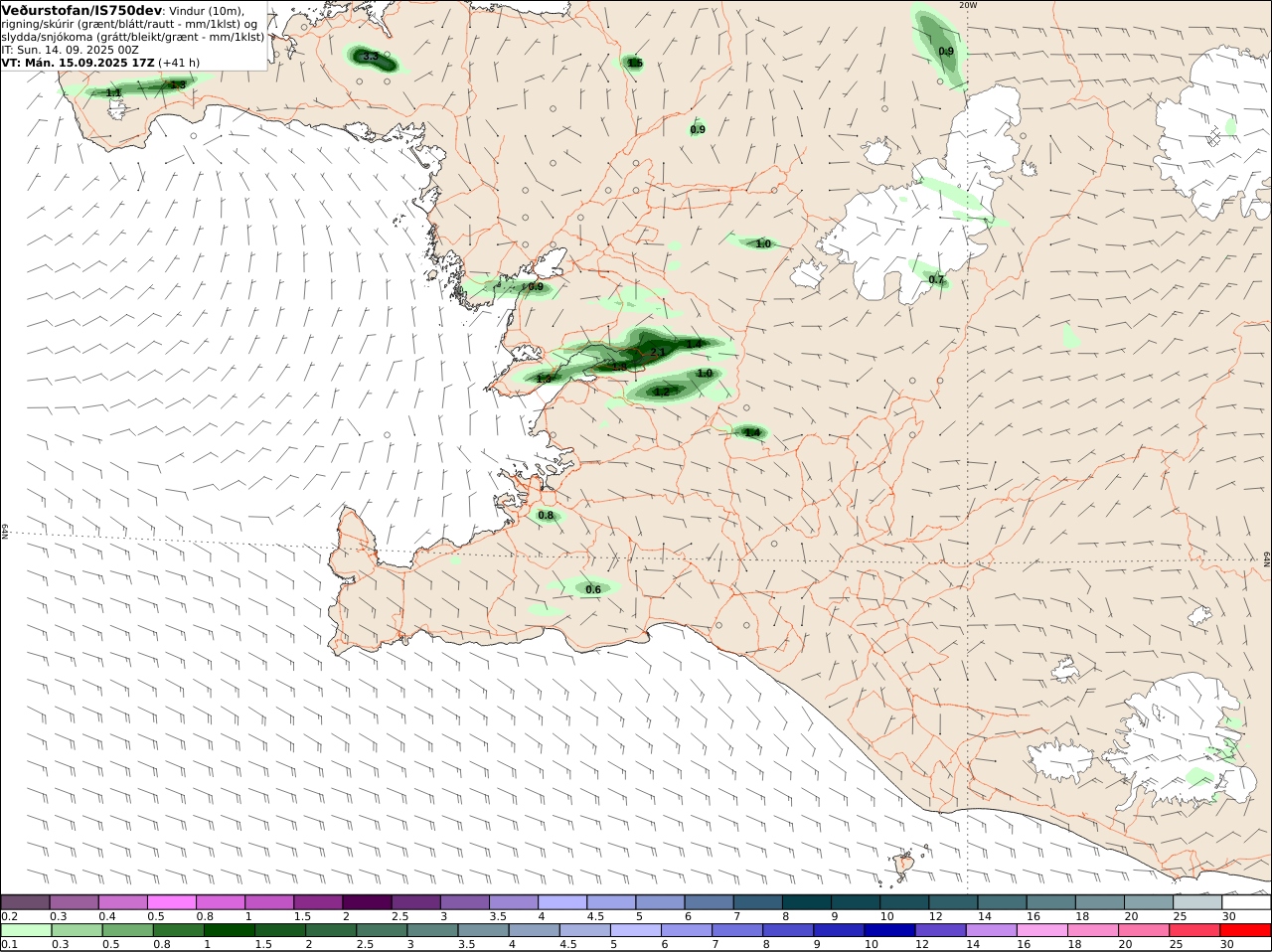Pick the darkest purple 2–2.5 snow-scale swatch

367,901
